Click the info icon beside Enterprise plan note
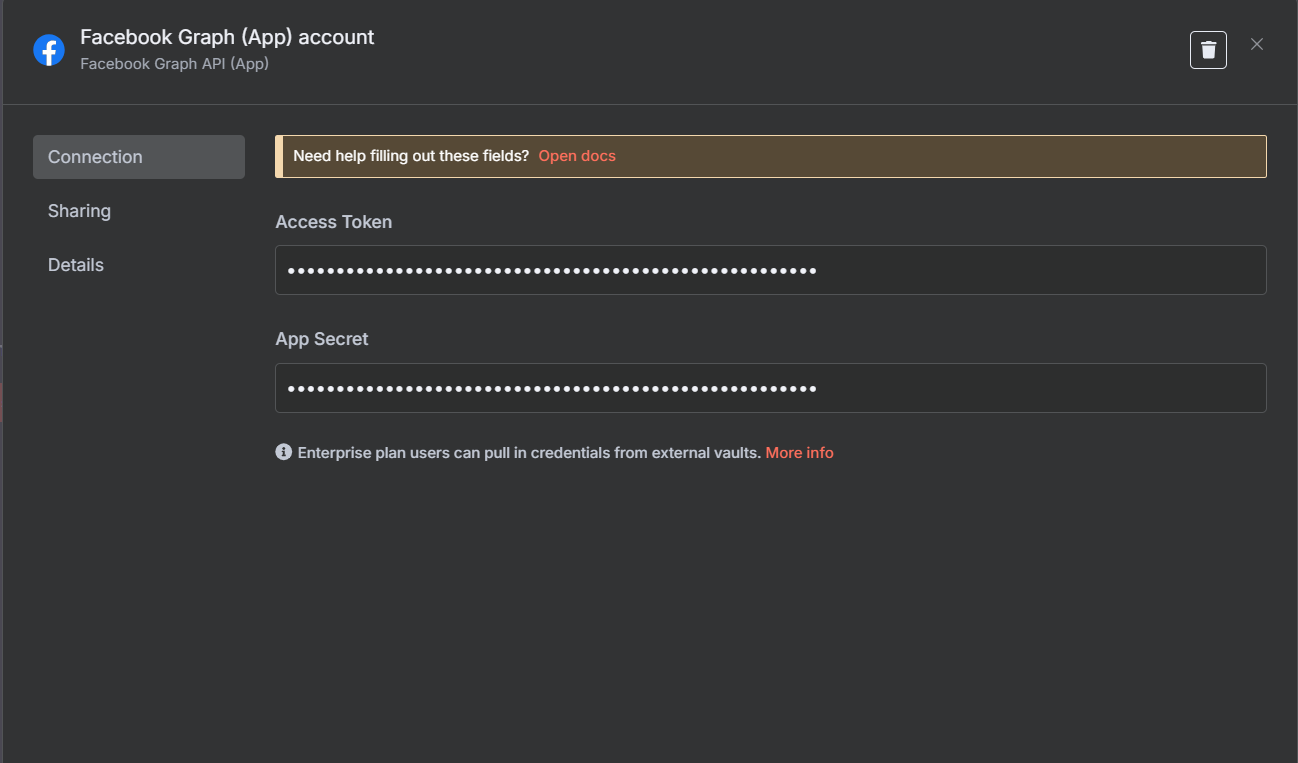 (284, 452)
